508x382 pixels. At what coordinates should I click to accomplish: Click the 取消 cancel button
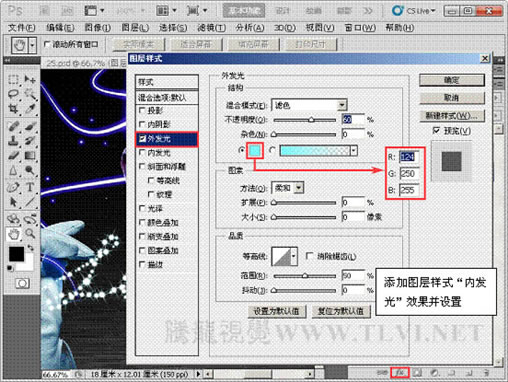click(452, 98)
